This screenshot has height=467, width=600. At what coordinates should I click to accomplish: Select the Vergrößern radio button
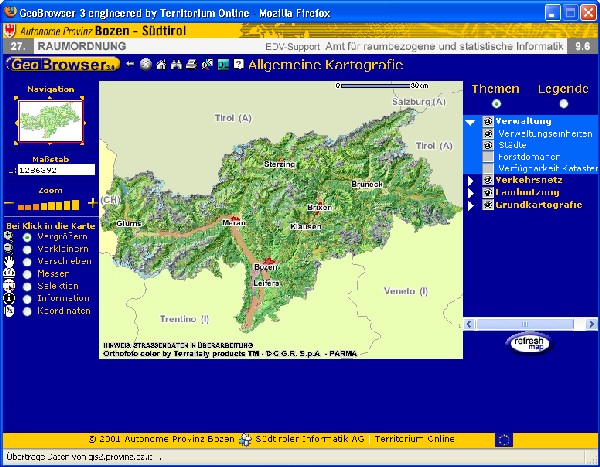(27, 237)
